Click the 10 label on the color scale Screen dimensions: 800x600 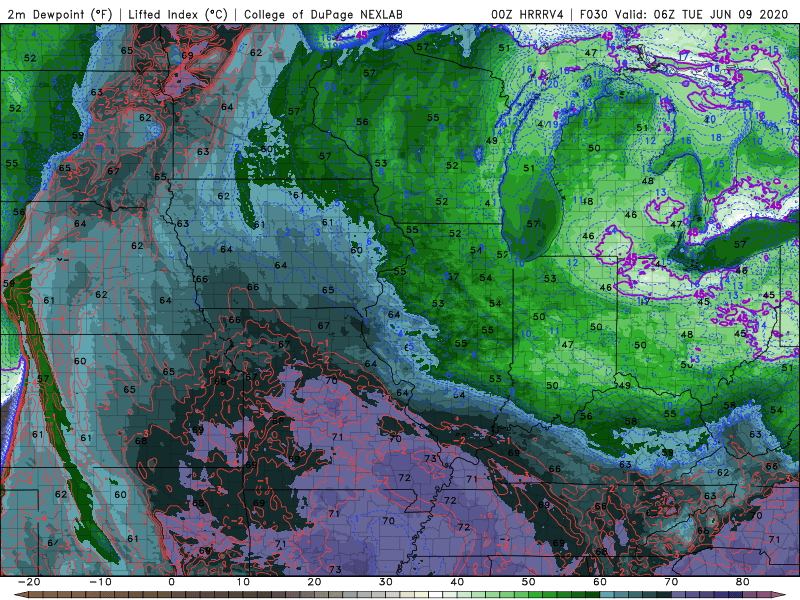[x=243, y=582]
